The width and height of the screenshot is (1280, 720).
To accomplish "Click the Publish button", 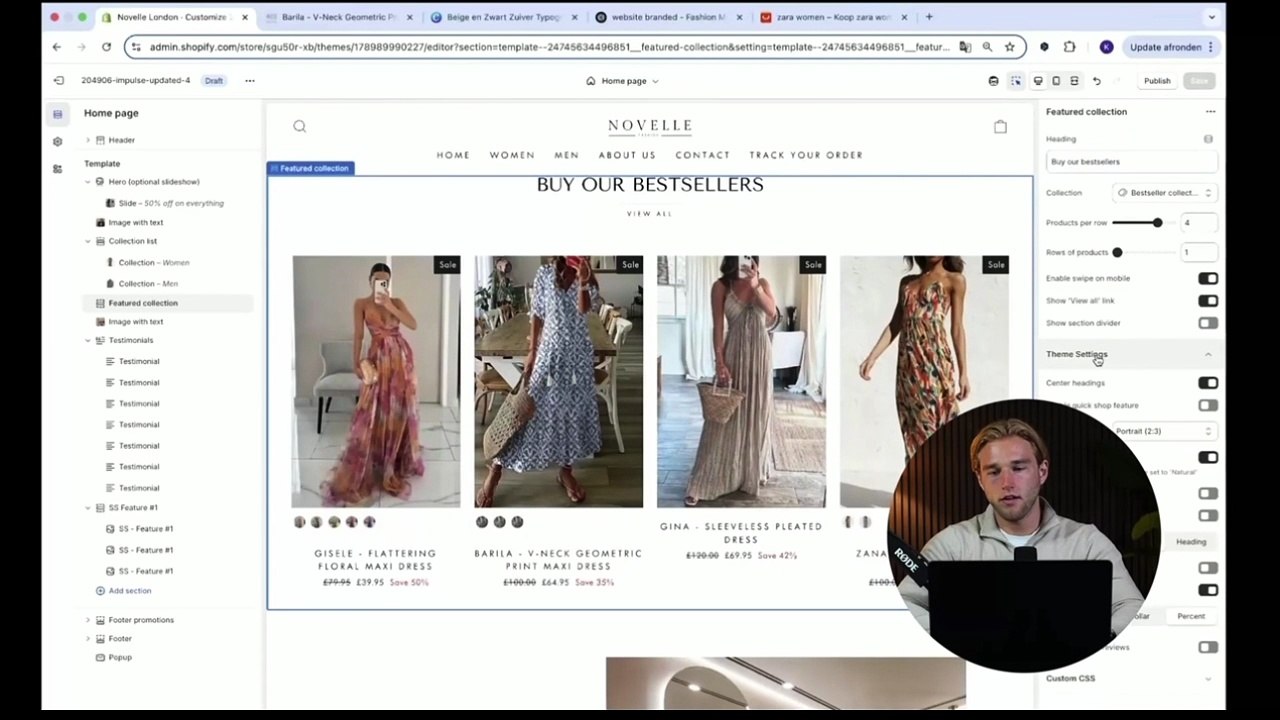I will 1157,81.
